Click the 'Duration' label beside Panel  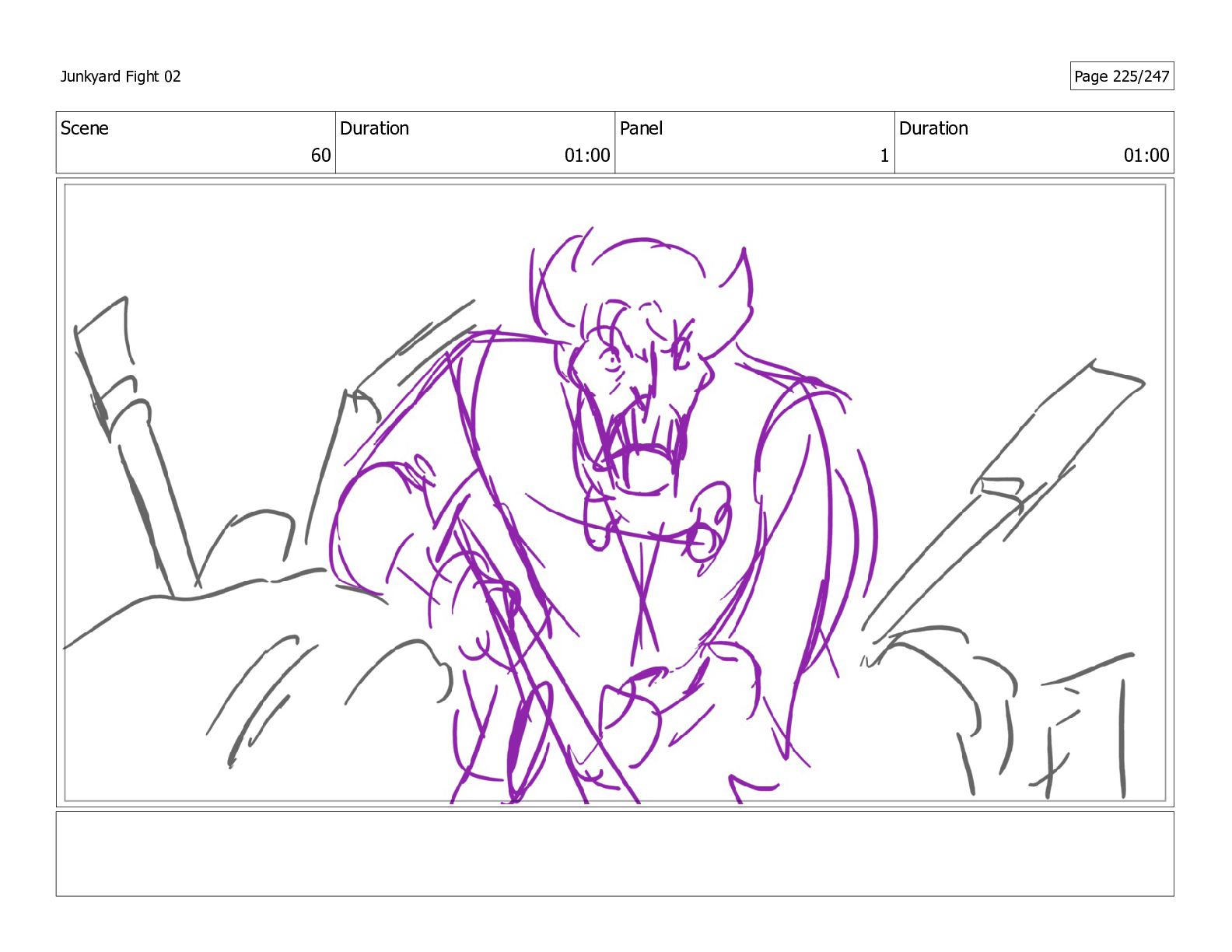point(933,128)
